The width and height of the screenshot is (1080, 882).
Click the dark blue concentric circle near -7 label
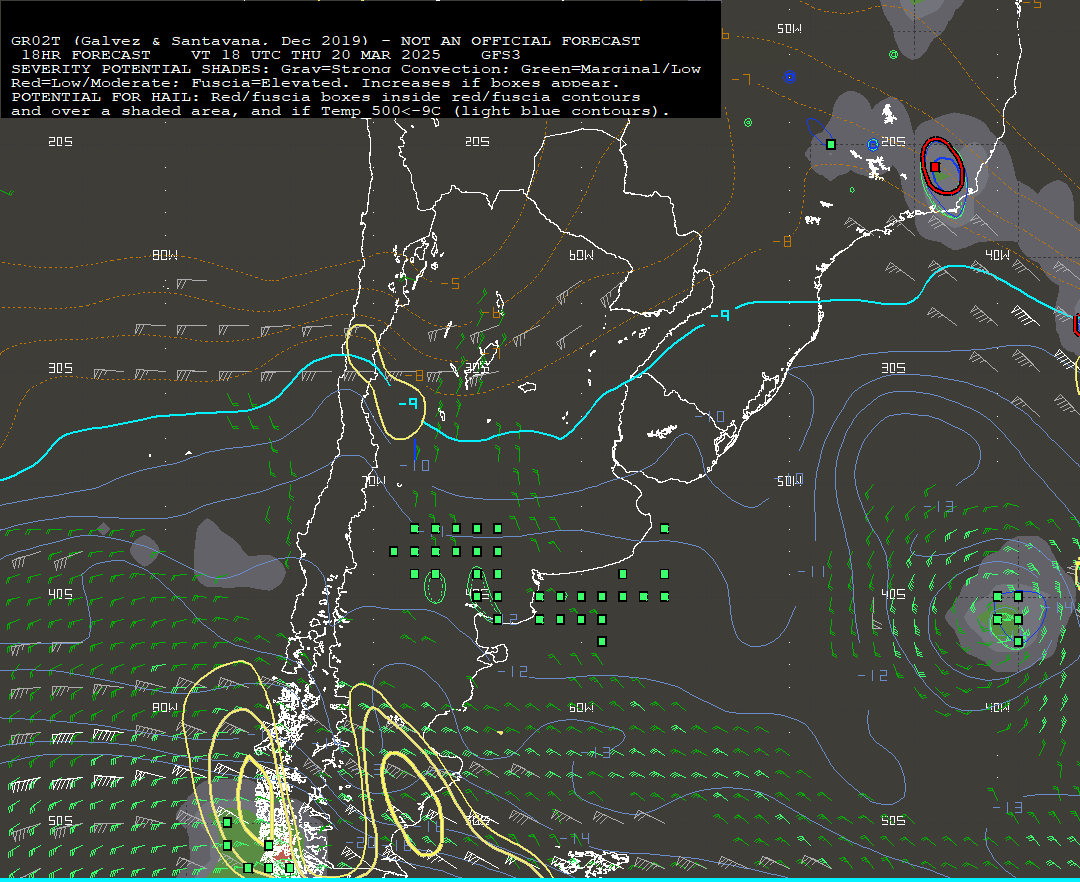tap(789, 77)
